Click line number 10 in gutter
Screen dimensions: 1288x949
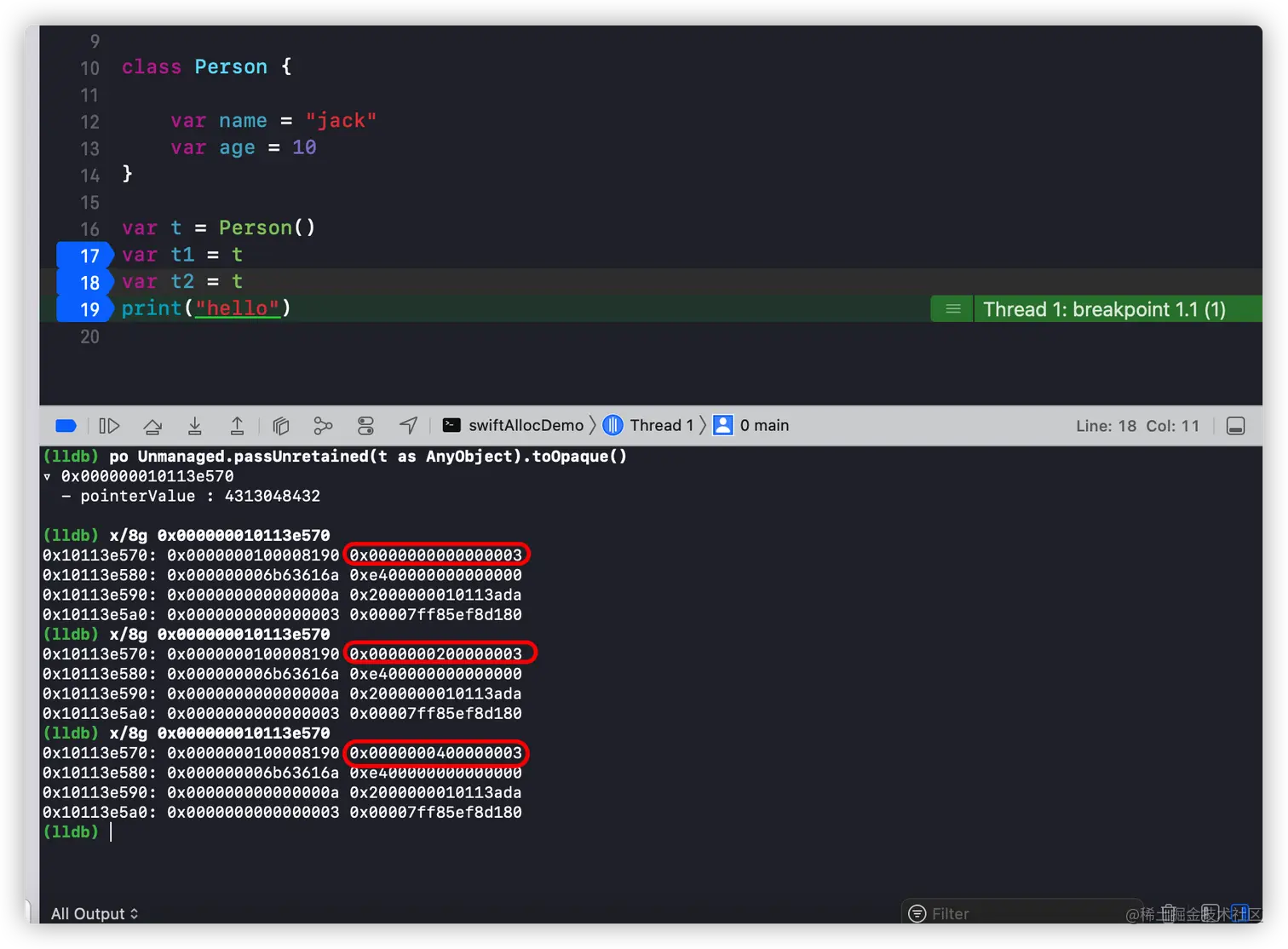tap(89, 68)
